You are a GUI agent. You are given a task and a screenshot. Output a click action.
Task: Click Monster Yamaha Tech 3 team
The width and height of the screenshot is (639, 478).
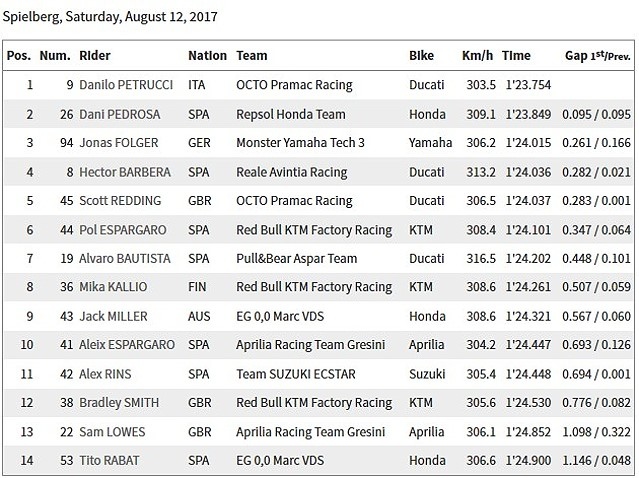pos(300,143)
